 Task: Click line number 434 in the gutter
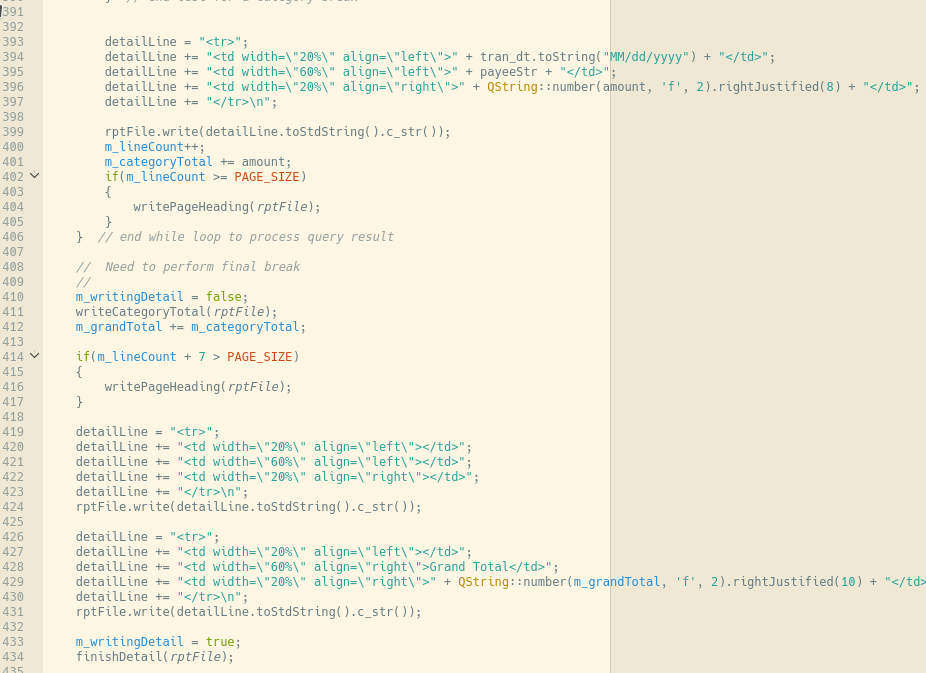click(13, 656)
